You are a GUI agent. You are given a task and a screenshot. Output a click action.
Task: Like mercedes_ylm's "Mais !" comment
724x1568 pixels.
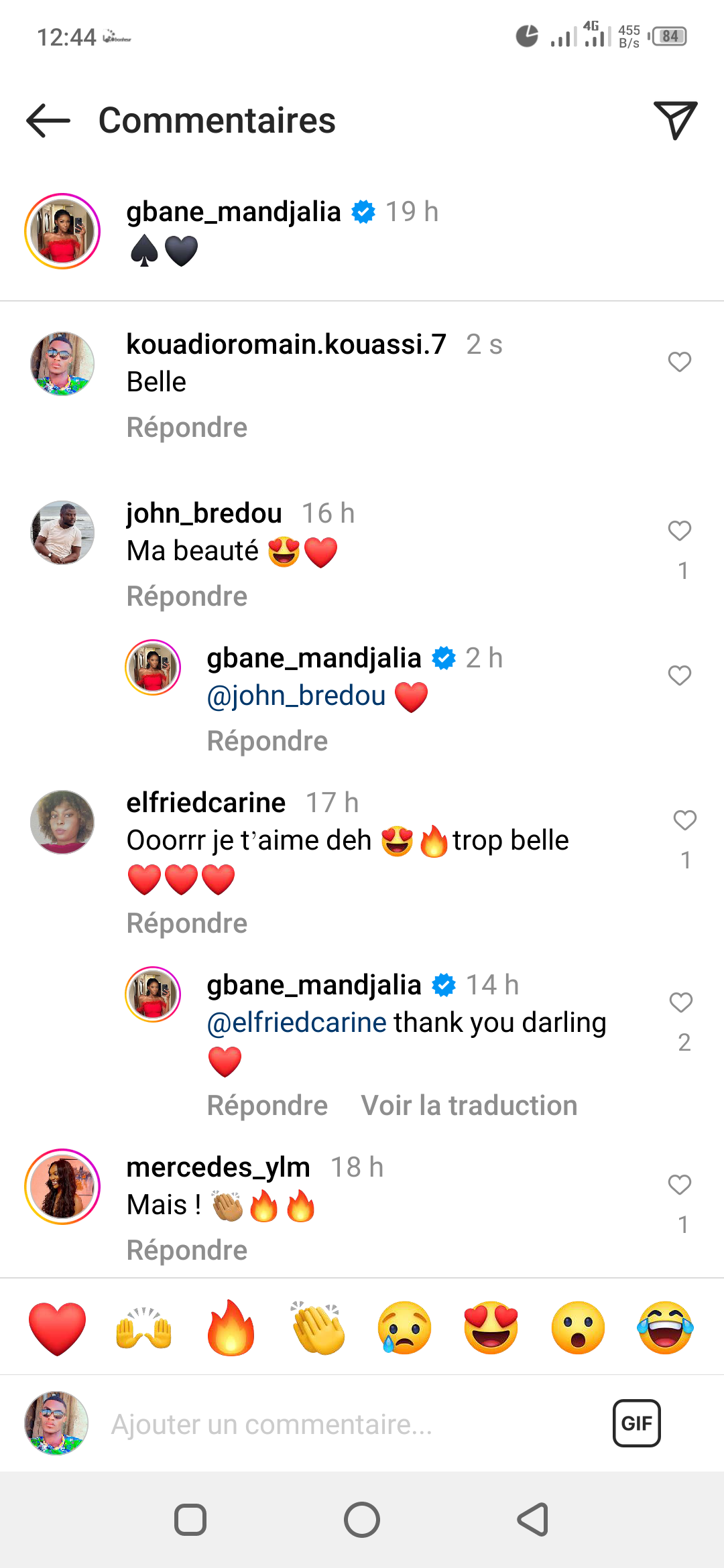click(x=679, y=1185)
